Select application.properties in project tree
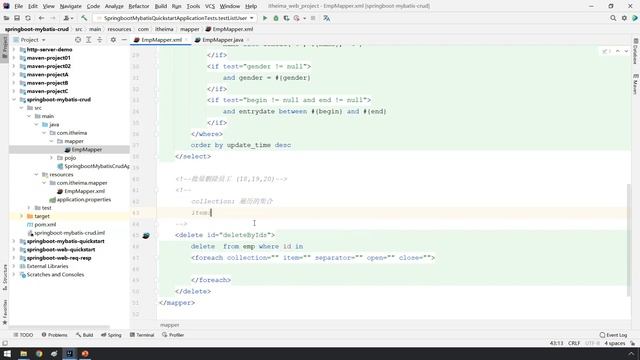Image resolution: width=640 pixels, height=360 pixels. (84, 200)
